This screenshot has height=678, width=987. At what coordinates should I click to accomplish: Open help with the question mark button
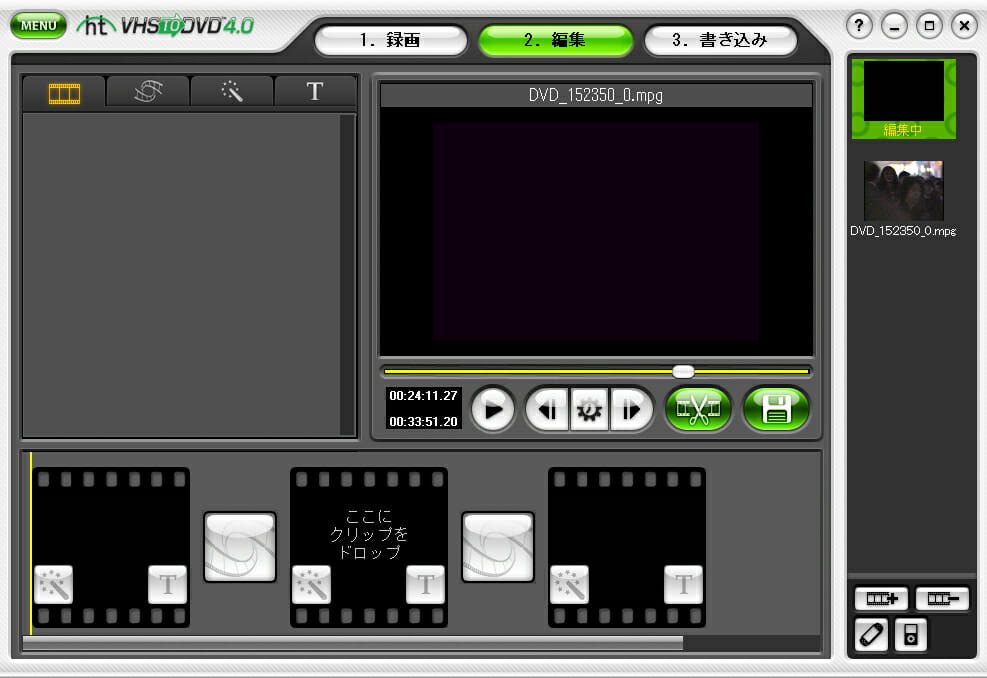point(859,26)
